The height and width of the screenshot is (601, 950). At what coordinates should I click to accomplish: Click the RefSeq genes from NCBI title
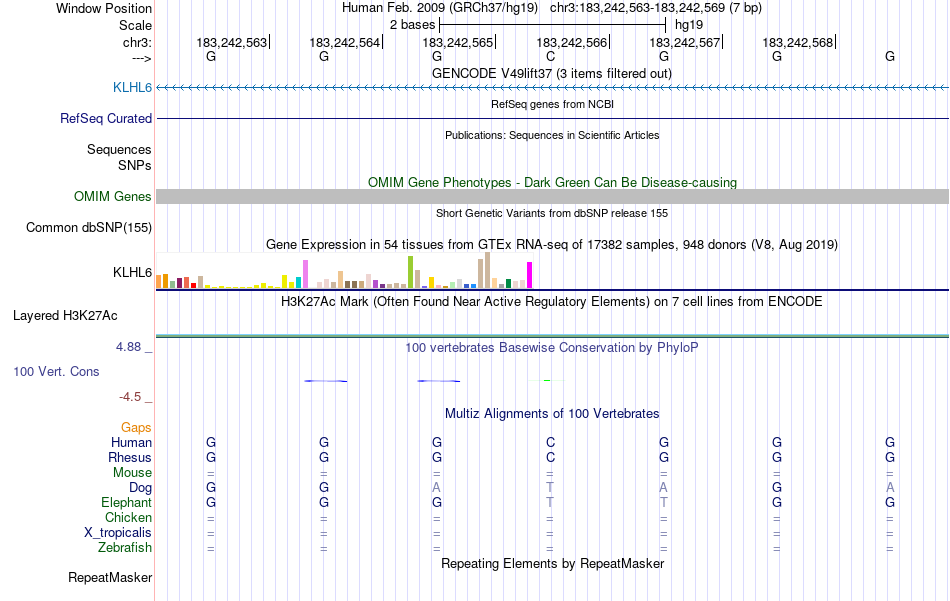pyautogui.click(x=552, y=104)
